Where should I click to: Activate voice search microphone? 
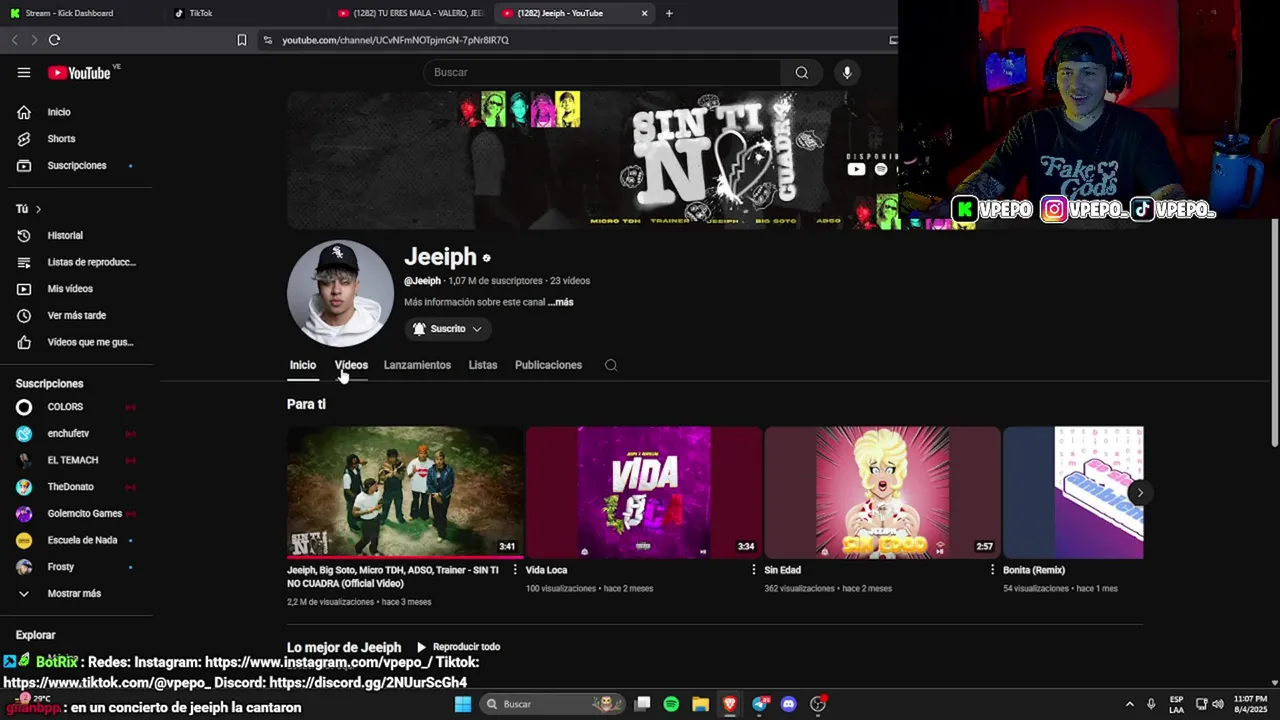point(847,72)
